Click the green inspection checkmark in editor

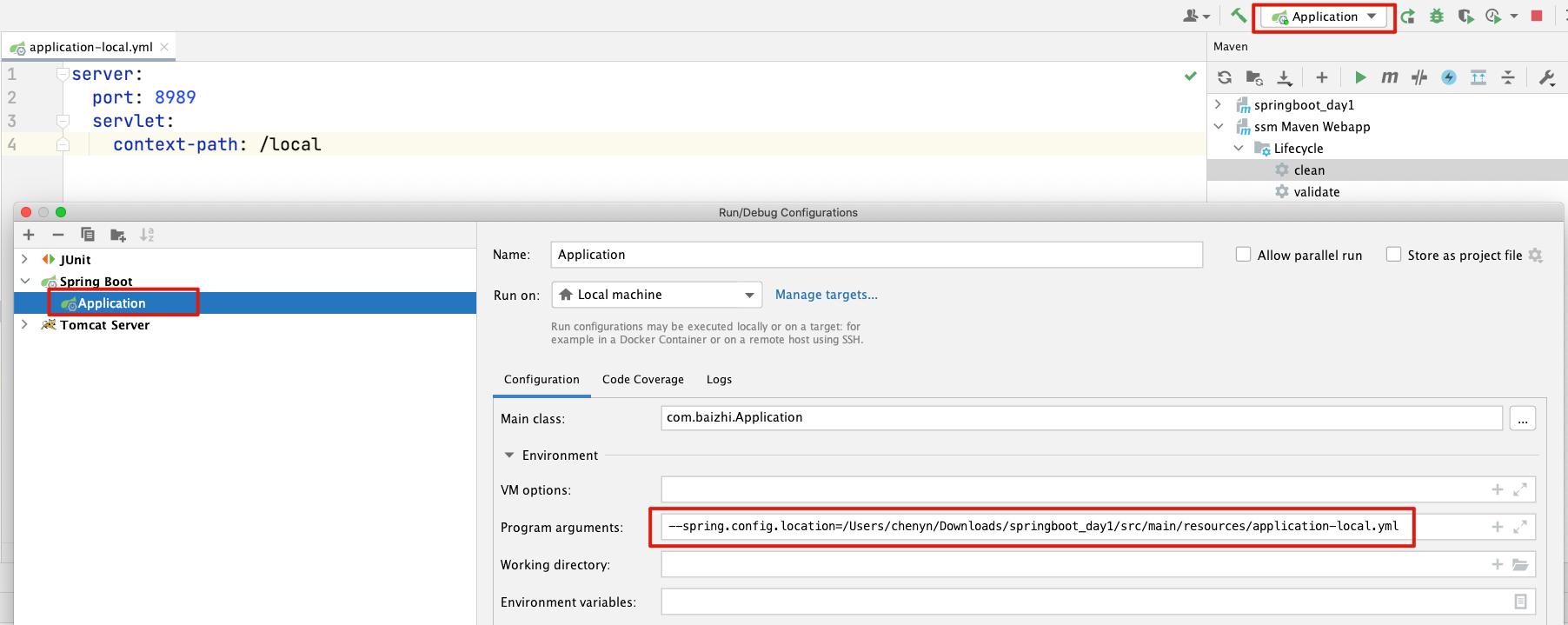(1191, 76)
